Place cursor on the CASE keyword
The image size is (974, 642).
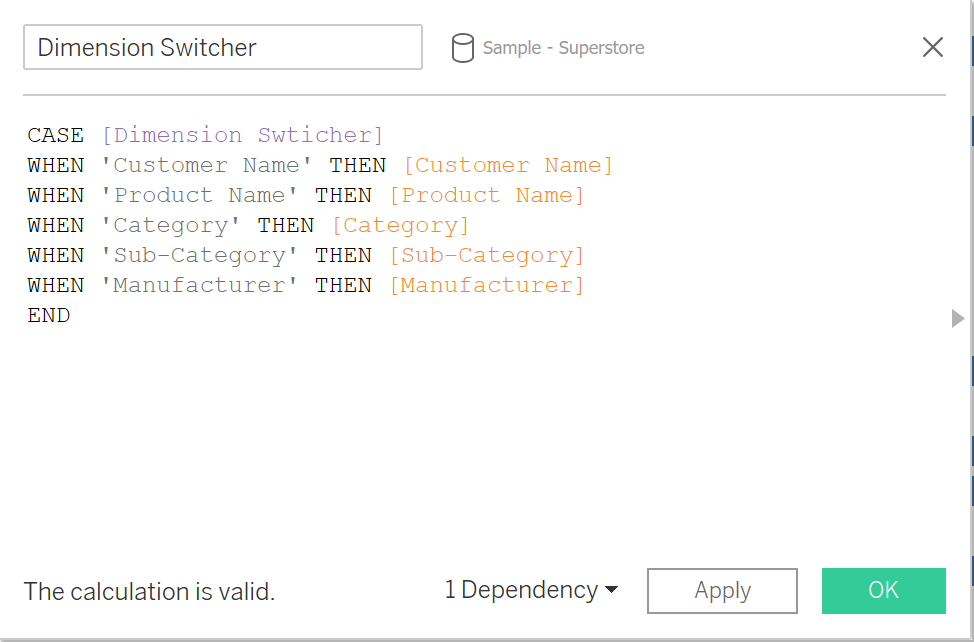click(56, 135)
